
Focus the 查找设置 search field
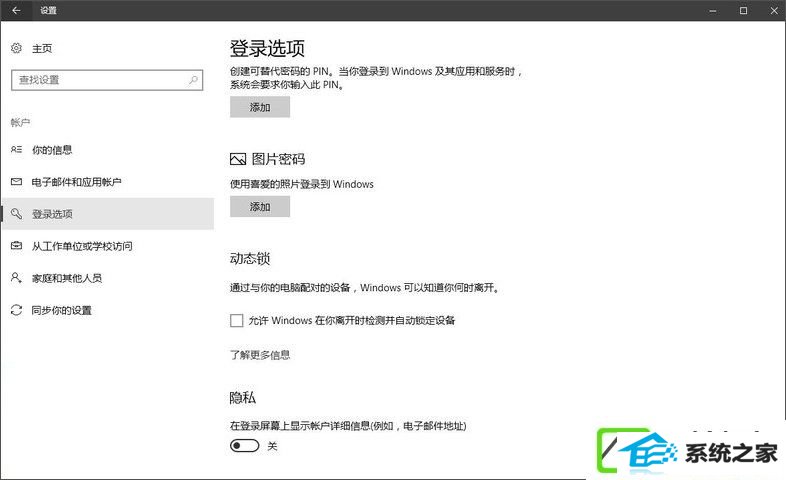click(107, 80)
